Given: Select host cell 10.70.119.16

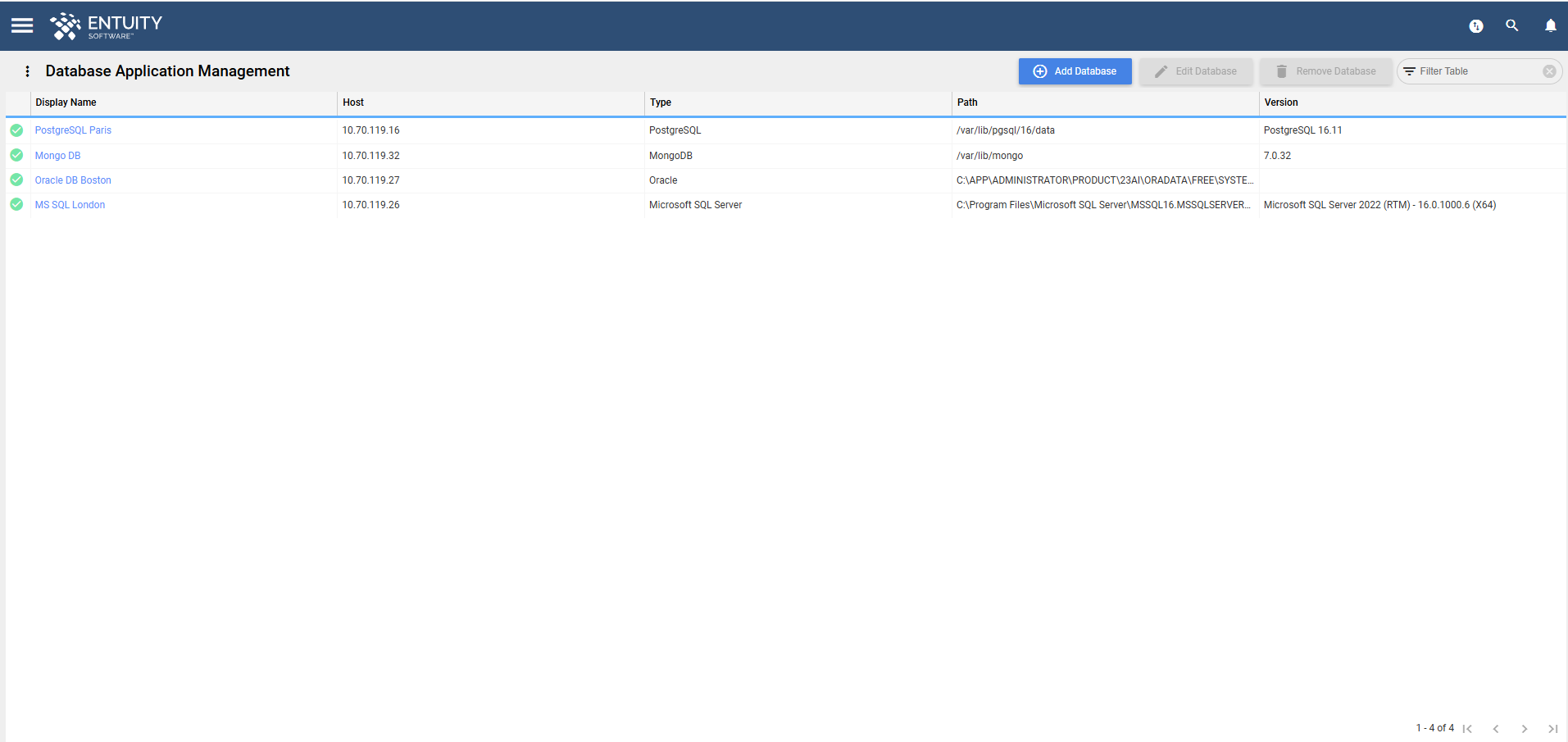Looking at the screenshot, I should click(490, 130).
